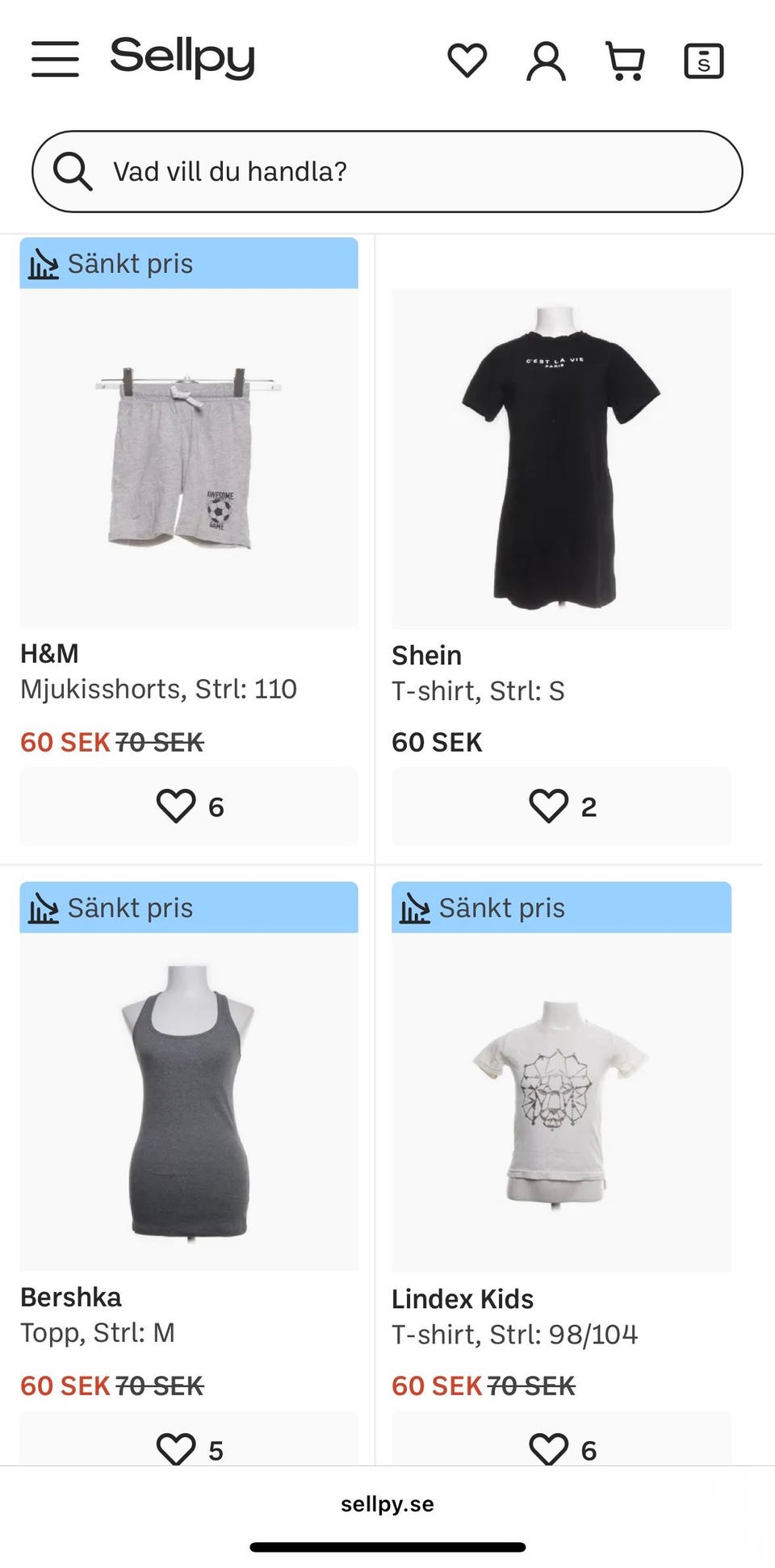Open favorites via header heart icon

coord(467,61)
